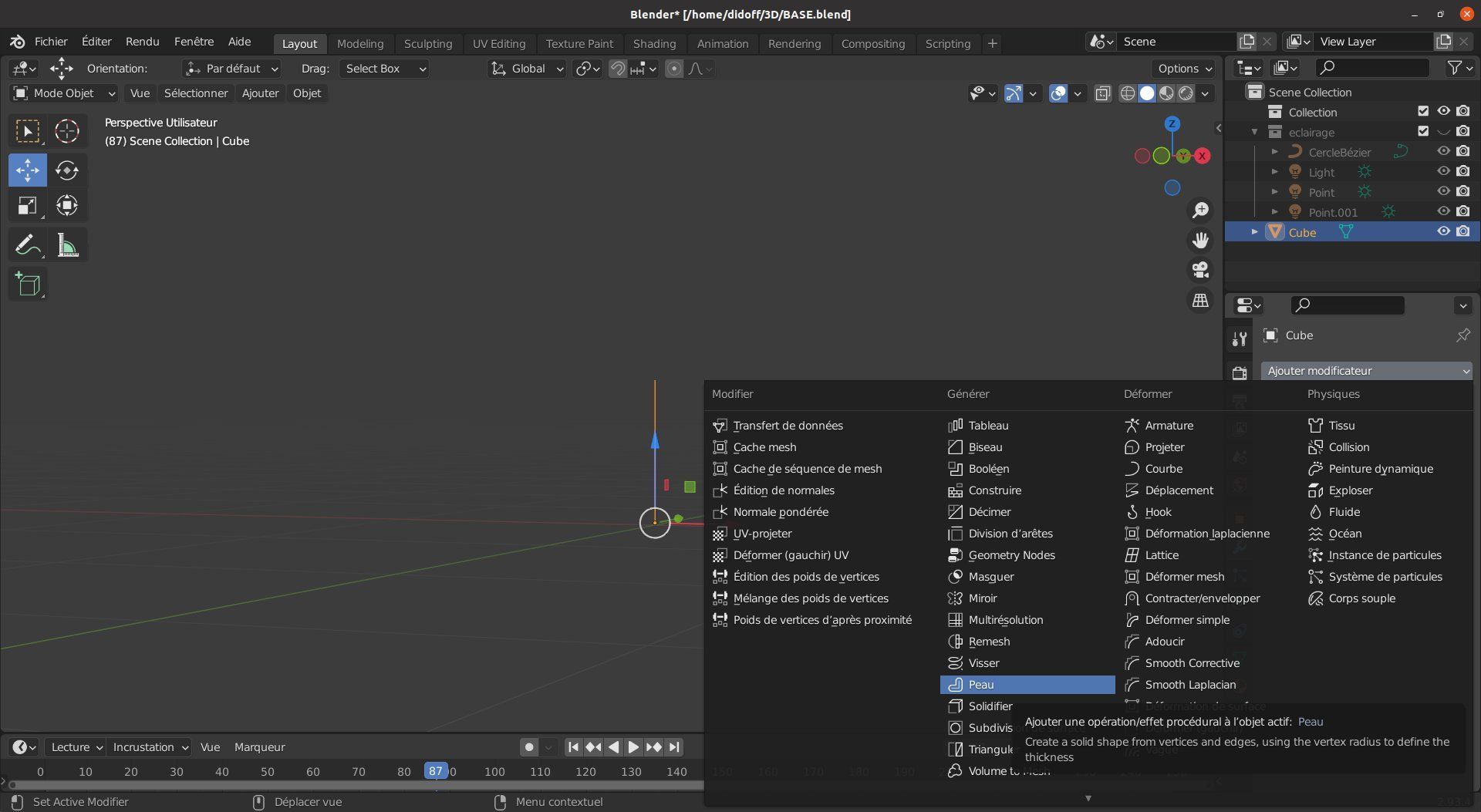Image resolution: width=1481 pixels, height=812 pixels.
Task: Select the Measure tool
Action: (x=67, y=245)
